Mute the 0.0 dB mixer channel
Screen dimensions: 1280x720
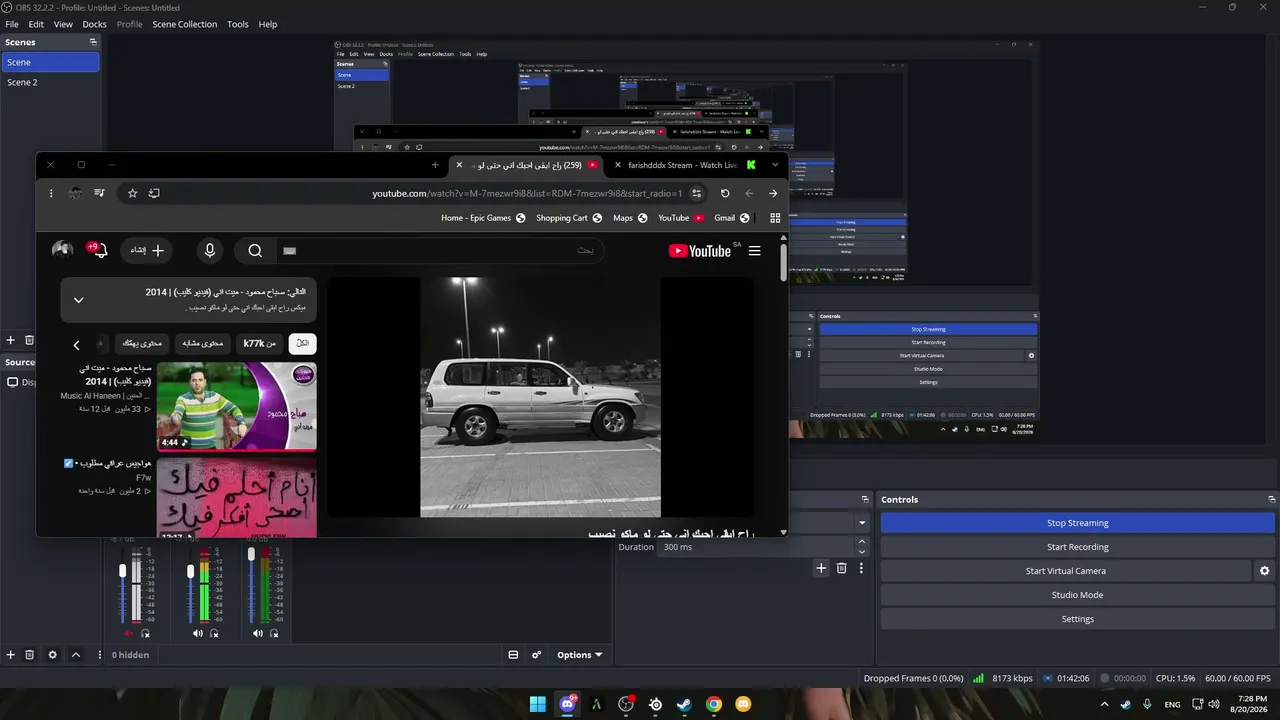[x=258, y=633]
